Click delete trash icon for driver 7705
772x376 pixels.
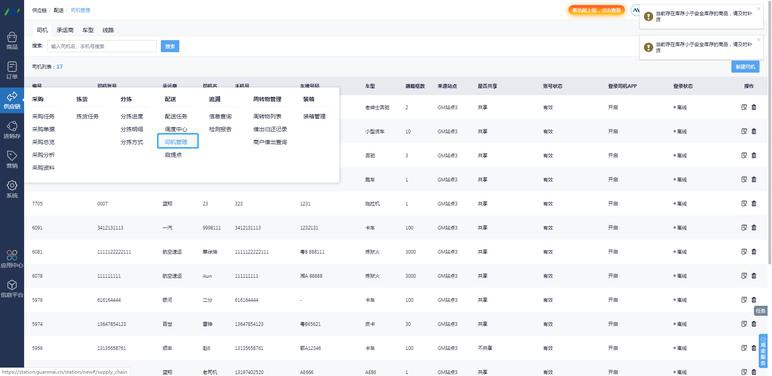(754, 203)
